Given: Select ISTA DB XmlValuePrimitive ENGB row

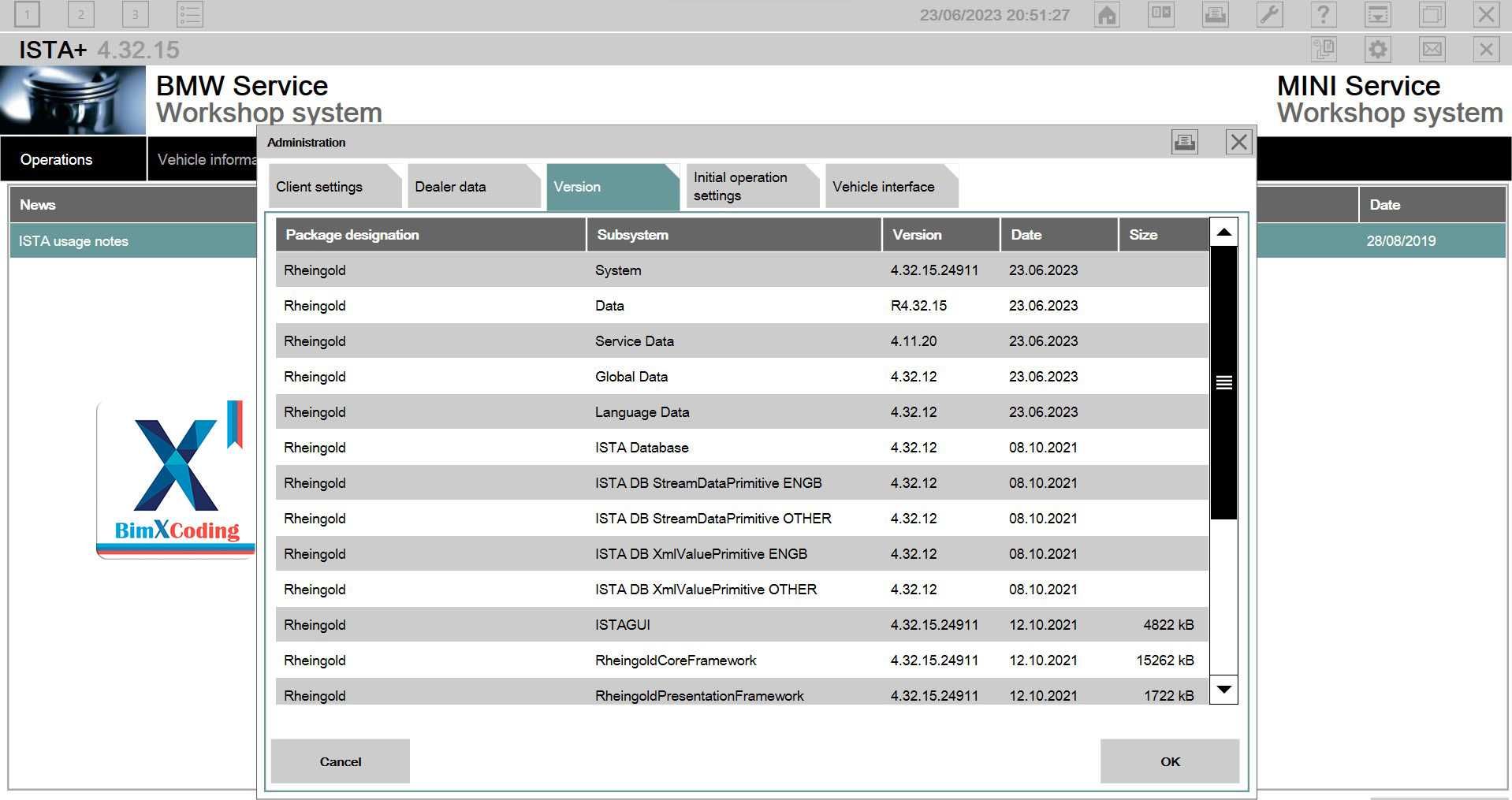Looking at the screenshot, I should (742, 554).
